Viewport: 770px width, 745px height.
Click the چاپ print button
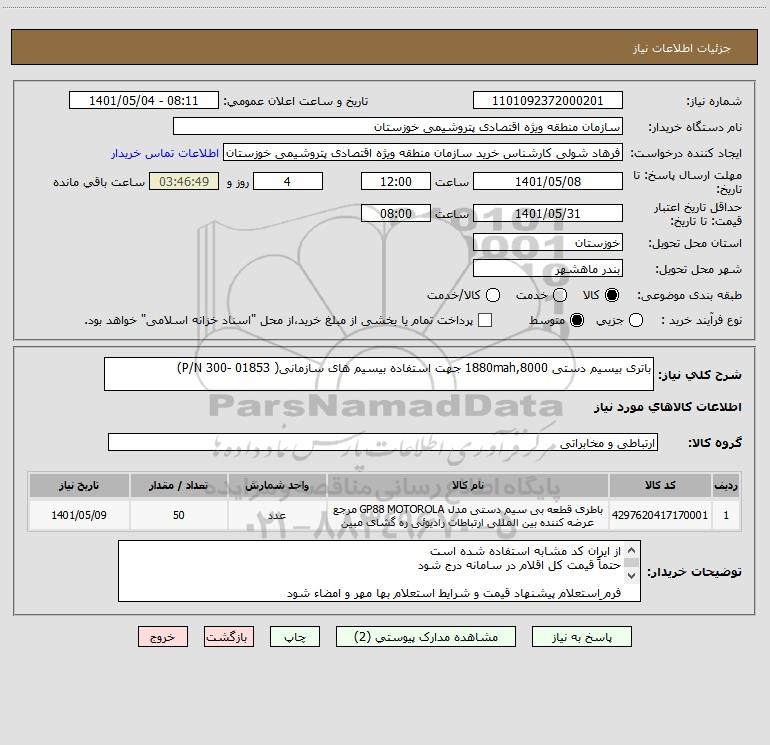click(295, 637)
